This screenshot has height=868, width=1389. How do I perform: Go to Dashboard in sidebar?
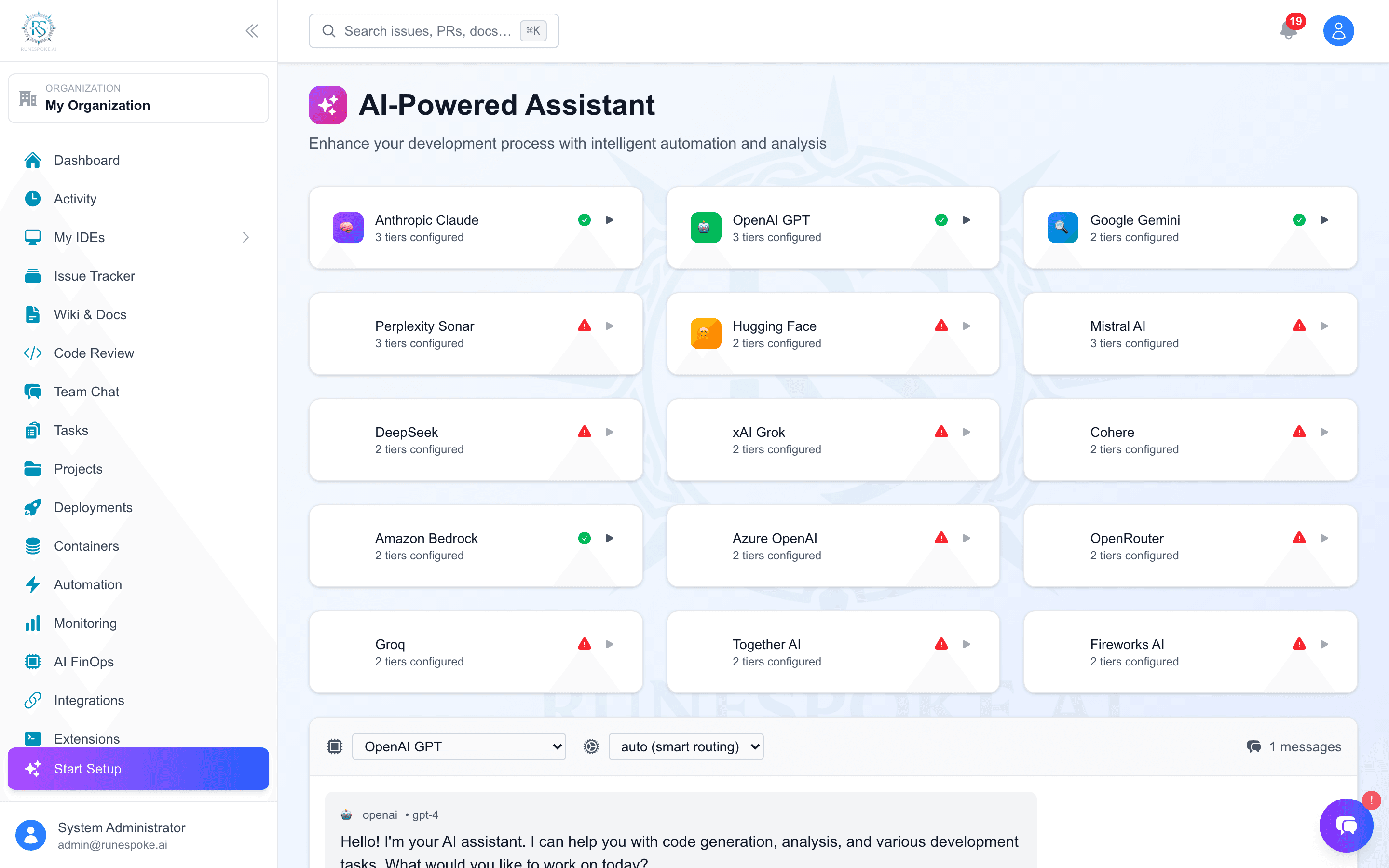point(138,160)
